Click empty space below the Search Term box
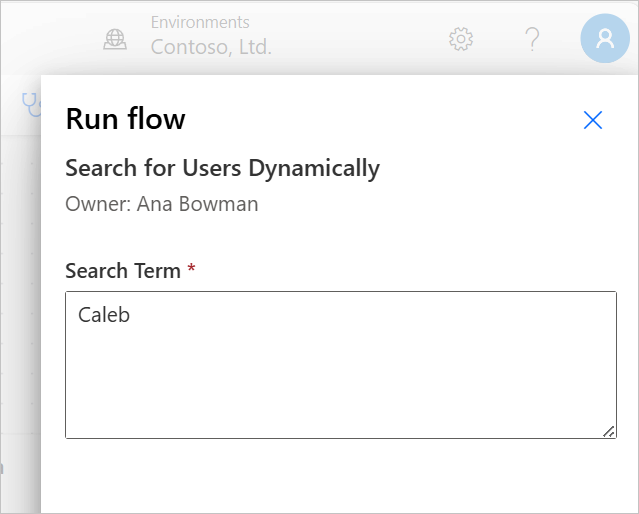The width and height of the screenshot is (639, 514). tap(341, 477)
